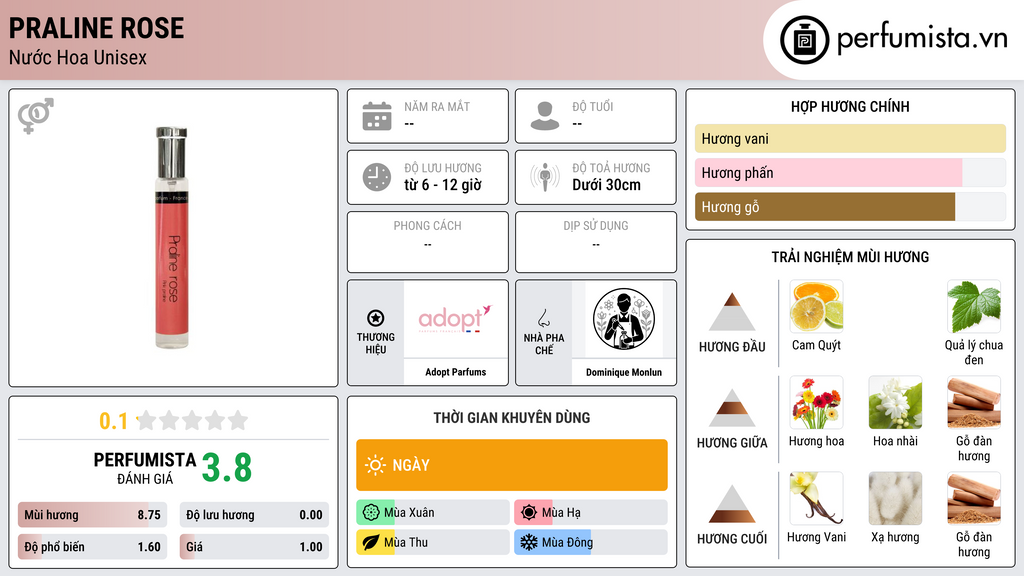The width and height of the screenshot is (1024, 576).
Task: Click the Hương hoa flowers image
Action: click(816, 402)
